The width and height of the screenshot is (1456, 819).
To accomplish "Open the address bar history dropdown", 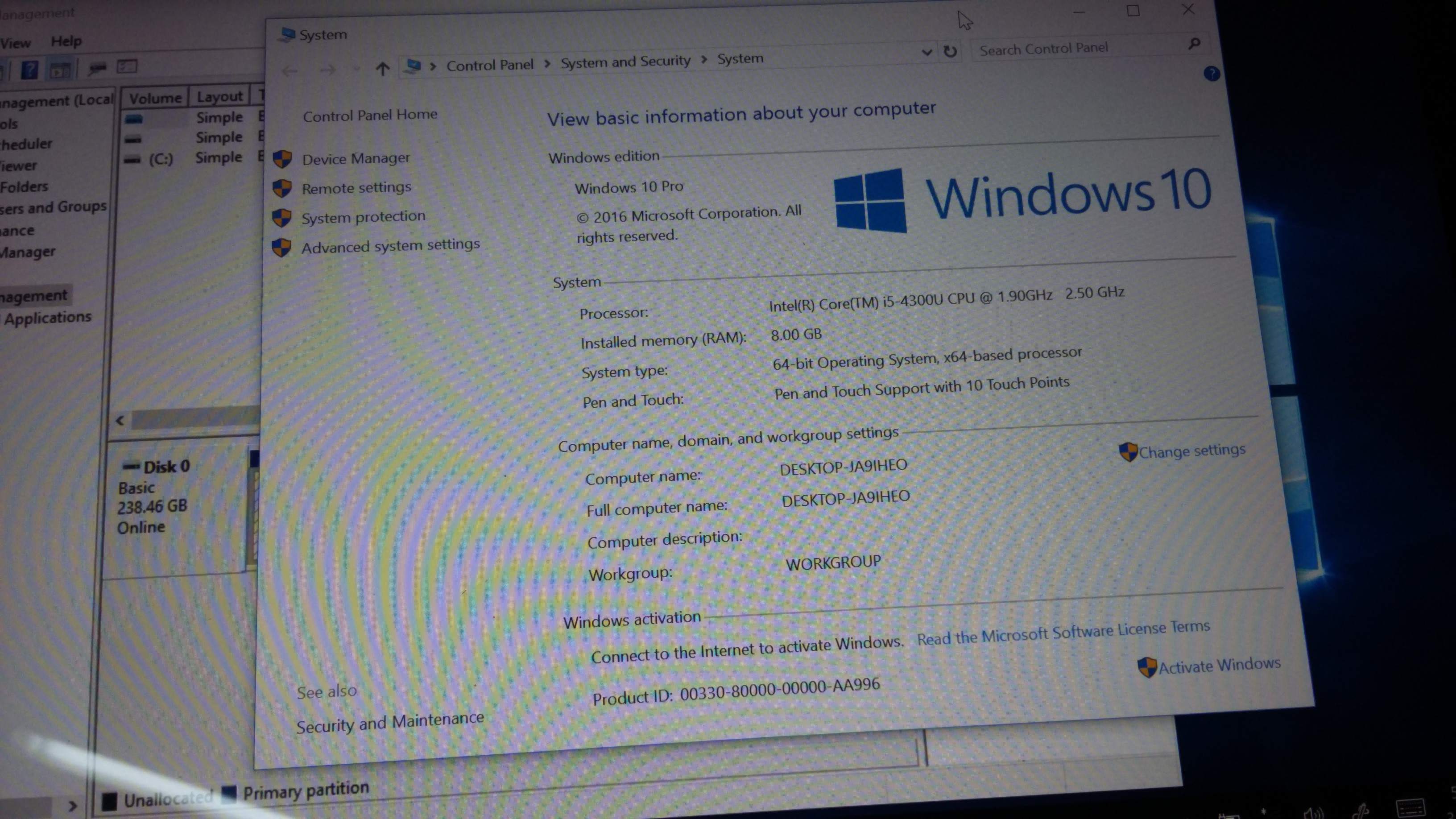I will (927, 53).
